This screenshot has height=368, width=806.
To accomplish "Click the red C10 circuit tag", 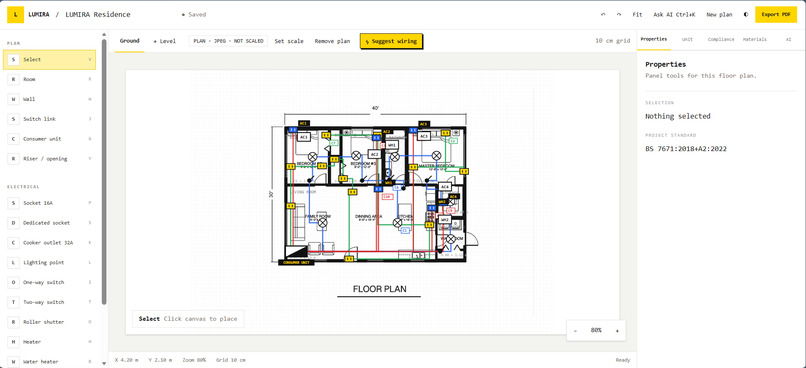I will pyautogui.click(x=387, y=197).
